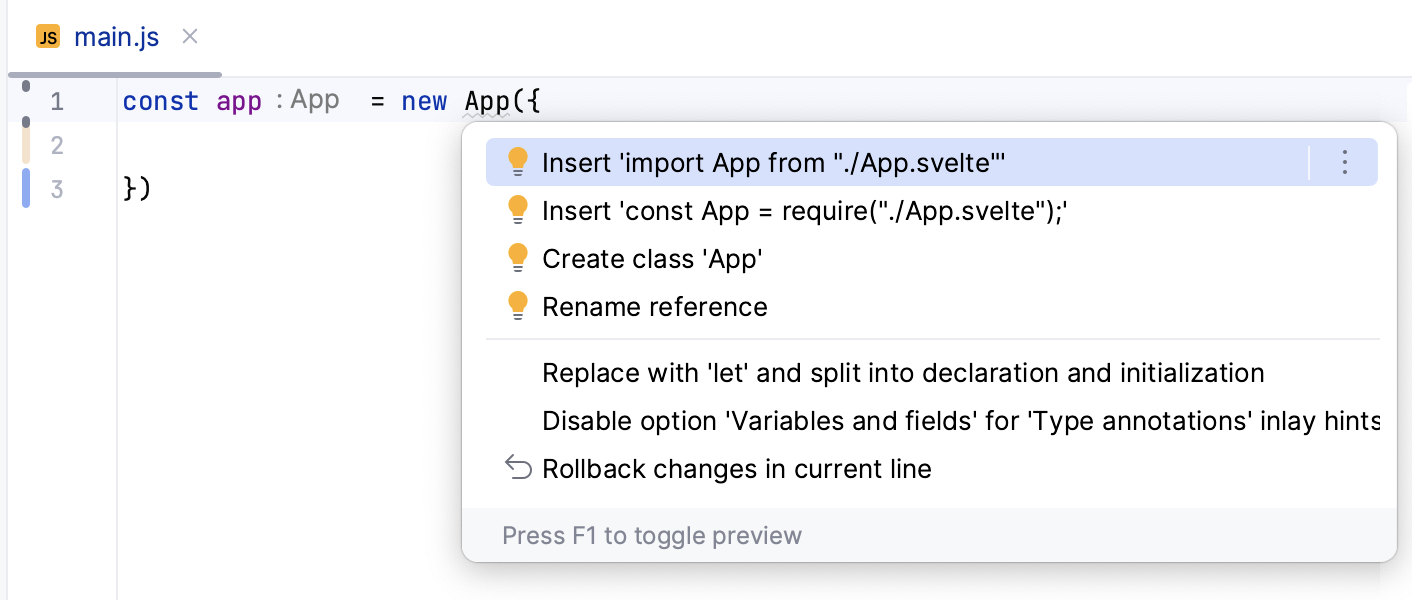The width and height of the screenshot is (1412, 600).
Task: Click the JS file type icon on the tab
Action: coord(47,36)
